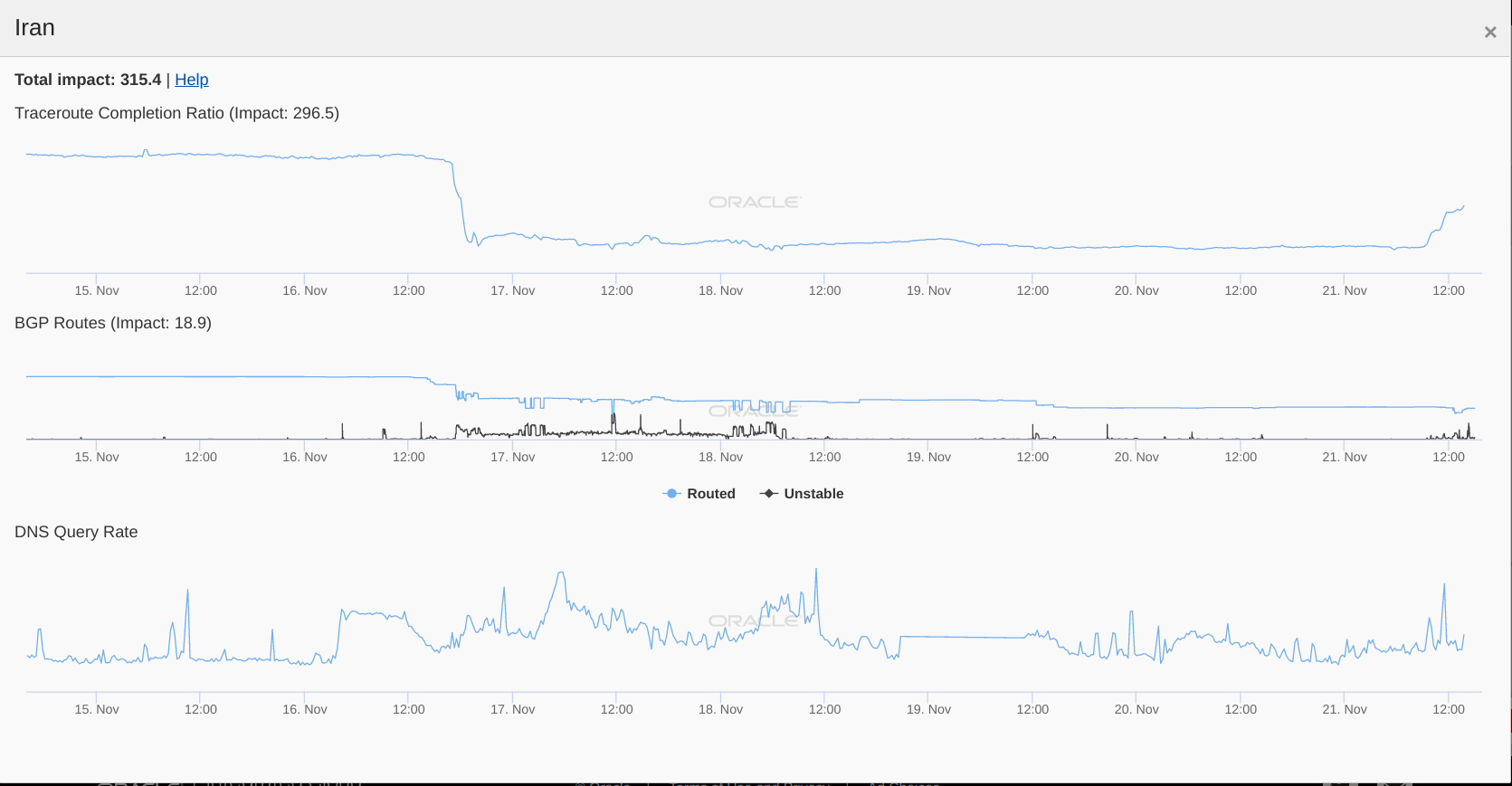1512x786 pixels.
Task: Click 17. Nov label on Traceroute axis
Action: pos(512,290)
